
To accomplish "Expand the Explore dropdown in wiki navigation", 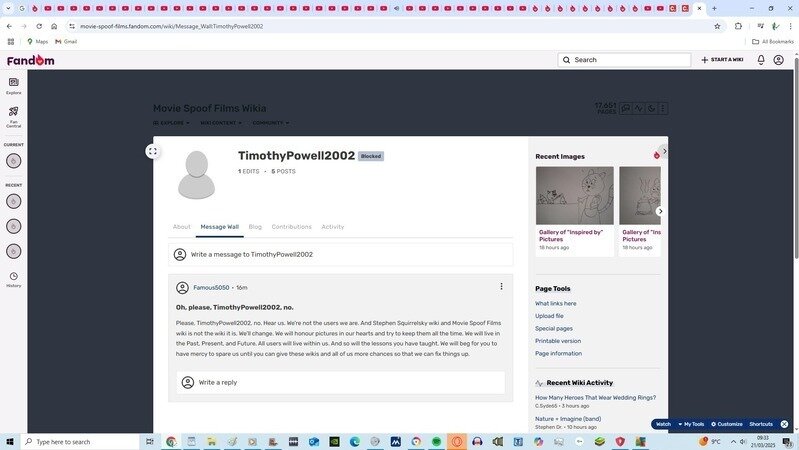I will pyautogui.click(x=172, y=123).
